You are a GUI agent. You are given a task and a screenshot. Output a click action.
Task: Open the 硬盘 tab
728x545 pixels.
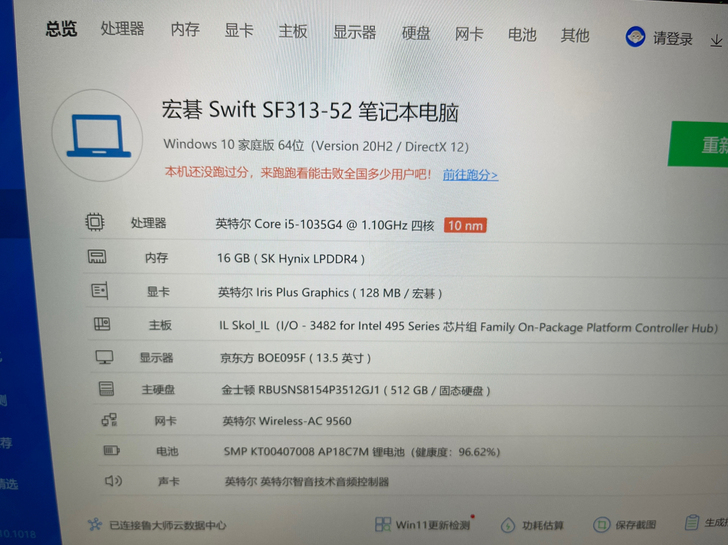coord(416,33)
